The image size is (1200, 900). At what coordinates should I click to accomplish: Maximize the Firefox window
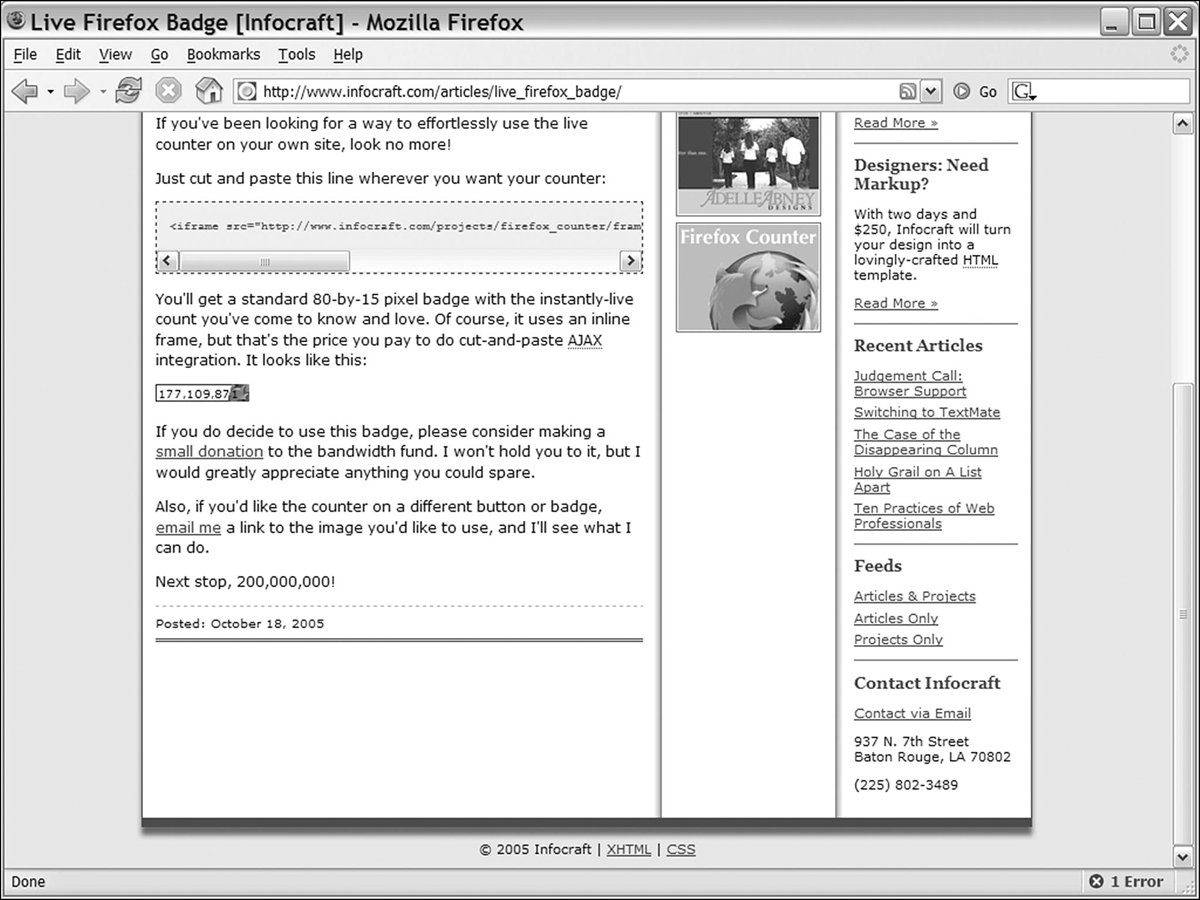(x=1147, y=21)
